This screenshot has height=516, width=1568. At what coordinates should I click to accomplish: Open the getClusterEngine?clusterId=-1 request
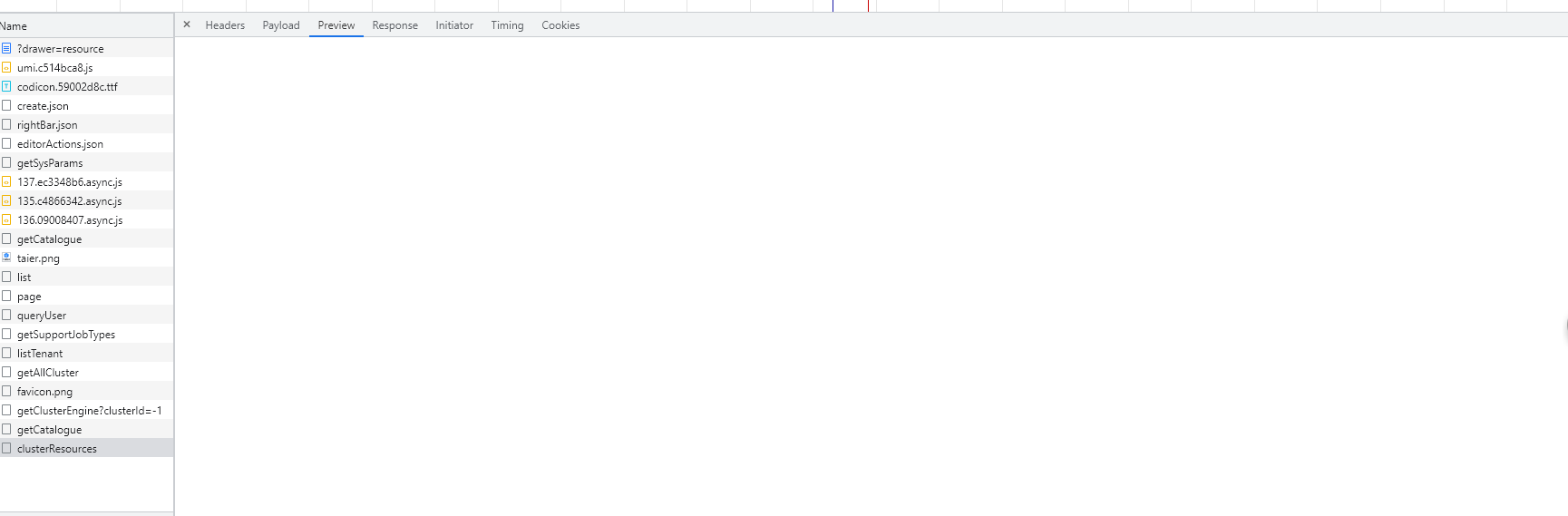click(87, 411)
